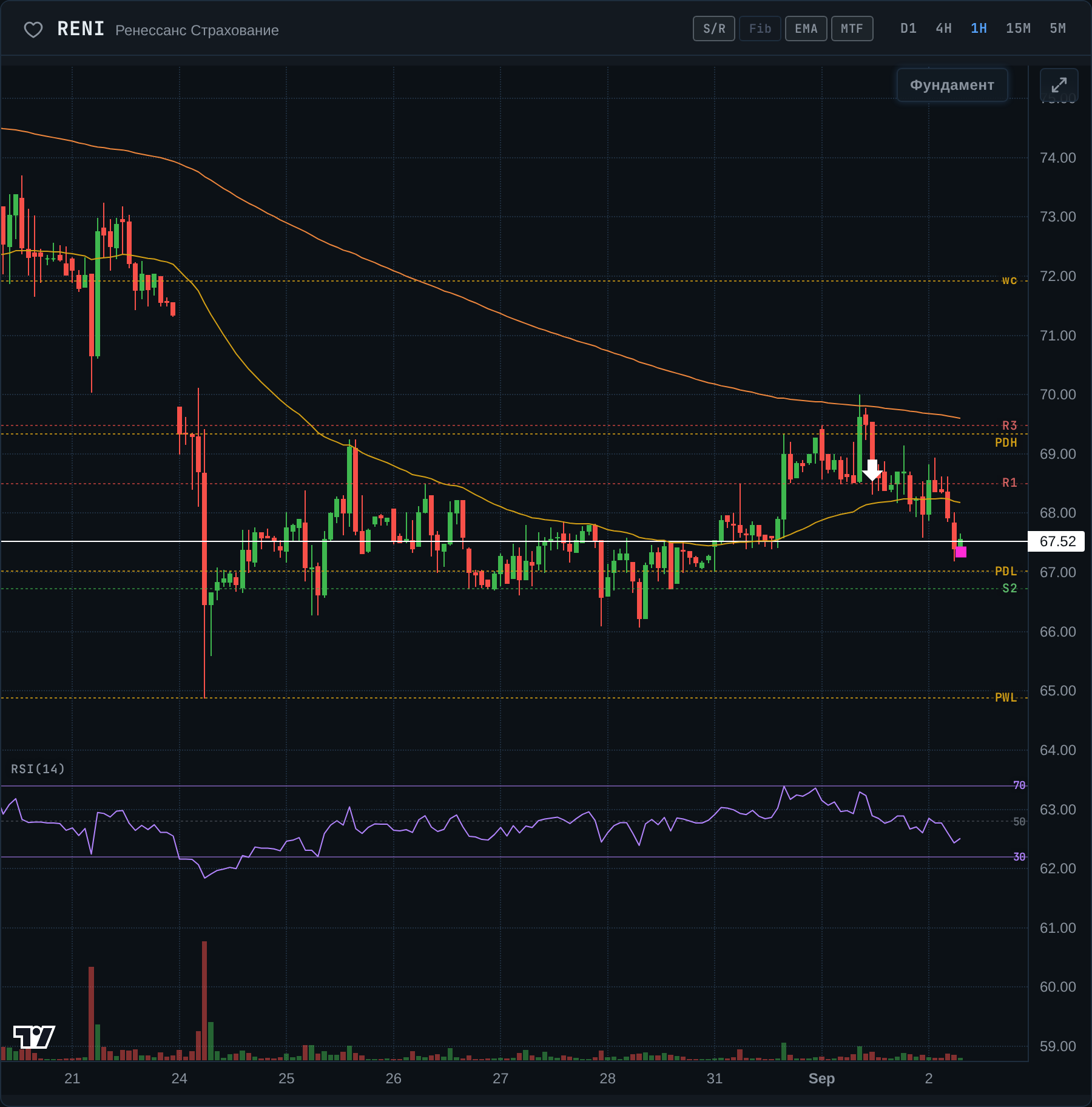Toggle S/R levels overlay
1092x1107 pixels.
(714, 29)
